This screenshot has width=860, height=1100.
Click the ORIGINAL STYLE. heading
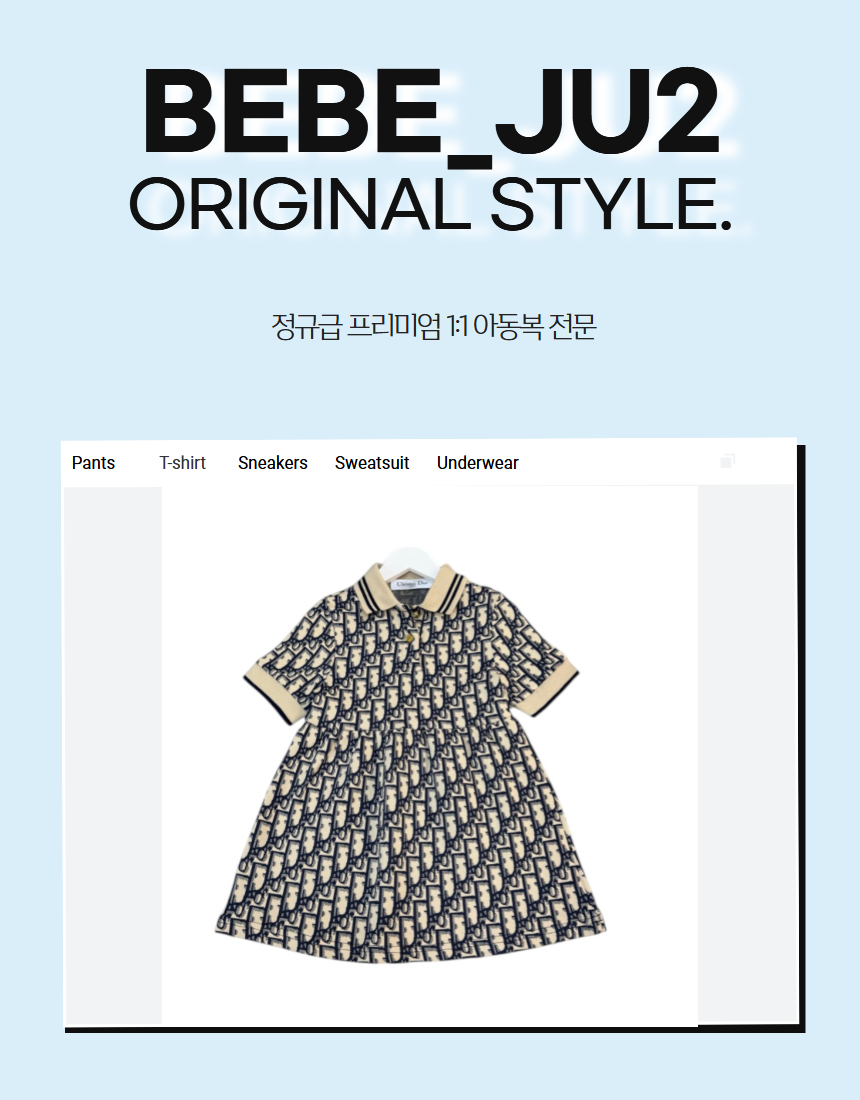tap(431, 204)
